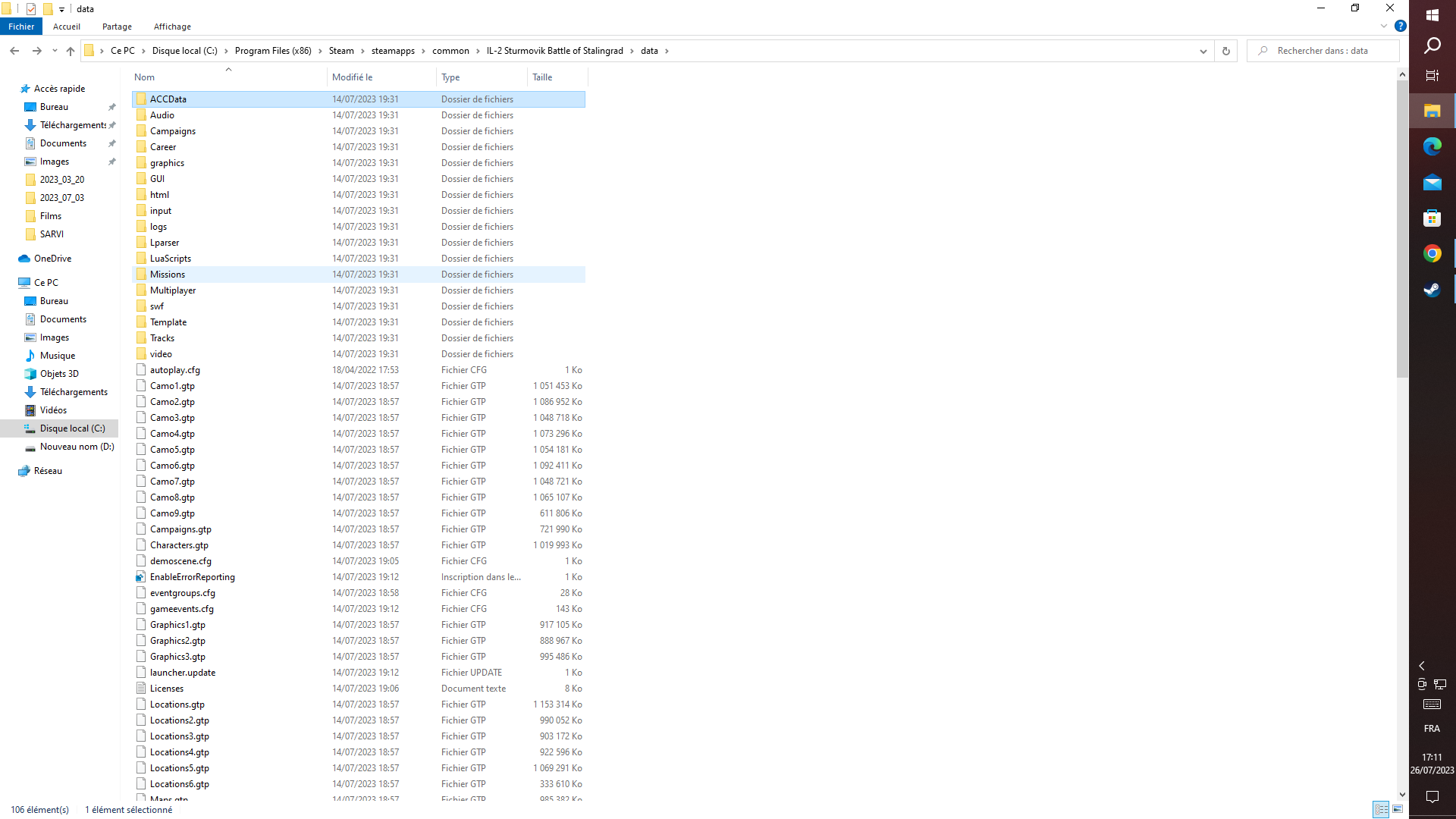Open Microsoft Edge from the taskbar
Image resolution: width=1456 pixels, height=819 pixels.
coord(1432,146)
